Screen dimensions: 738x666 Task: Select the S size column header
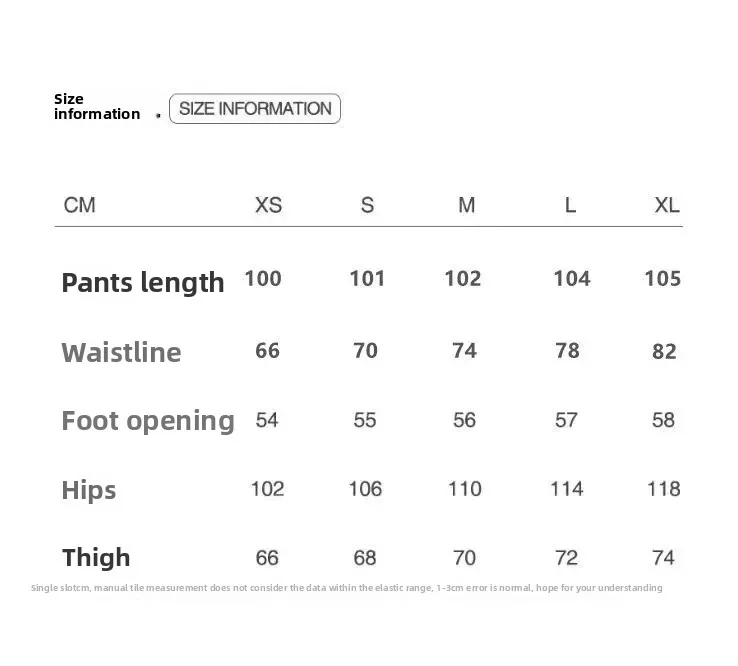point(367,205)
